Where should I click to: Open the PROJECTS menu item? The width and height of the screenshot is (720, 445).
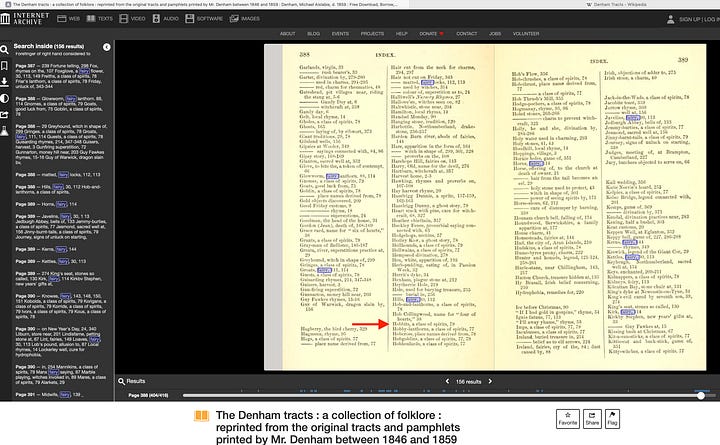pos(372,34)
